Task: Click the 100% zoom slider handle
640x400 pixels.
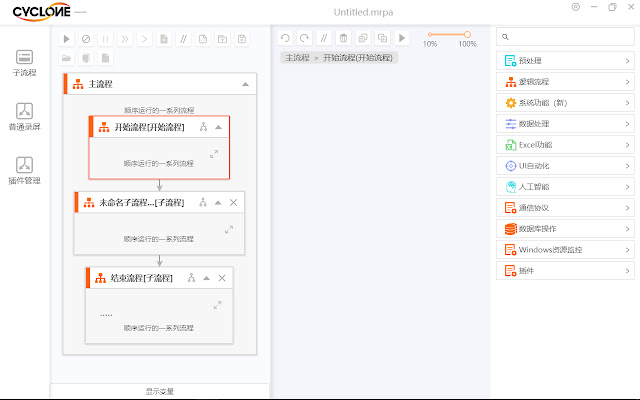Action: pyautogui.click(x=467, y=35)
